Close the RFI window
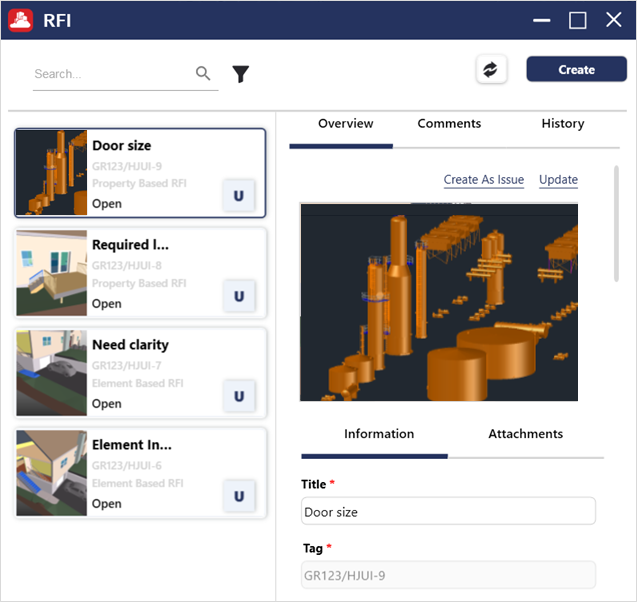The width and height of the screenshot is (637, 602). (613, 19)
